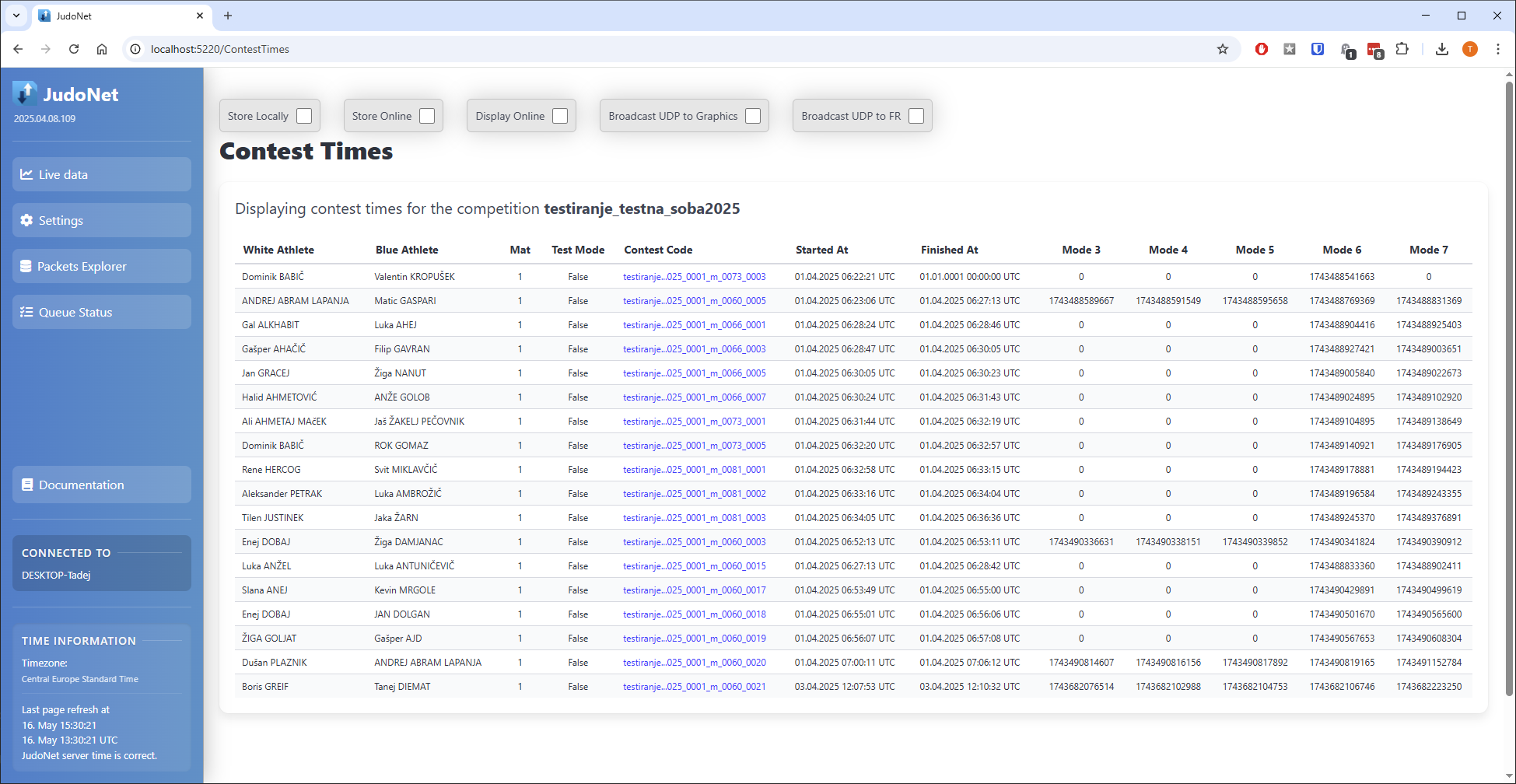This screenshot has height=784, width=1516.
Task: Open Live data in the sidebar
Action: [x=102, y=174]
